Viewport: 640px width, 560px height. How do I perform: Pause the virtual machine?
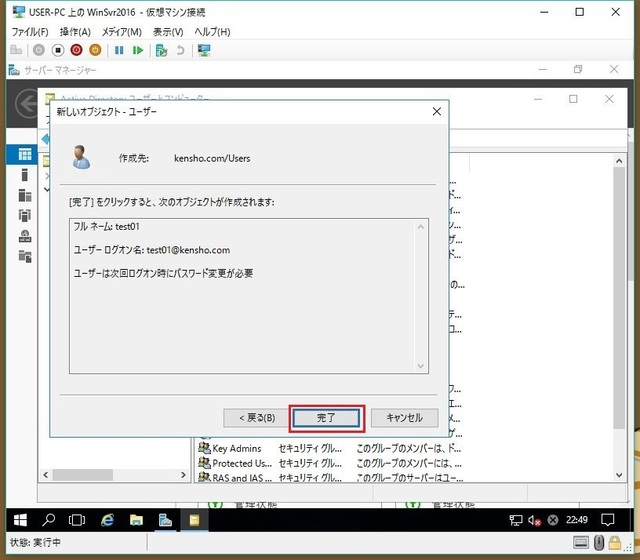pos(119,50)
